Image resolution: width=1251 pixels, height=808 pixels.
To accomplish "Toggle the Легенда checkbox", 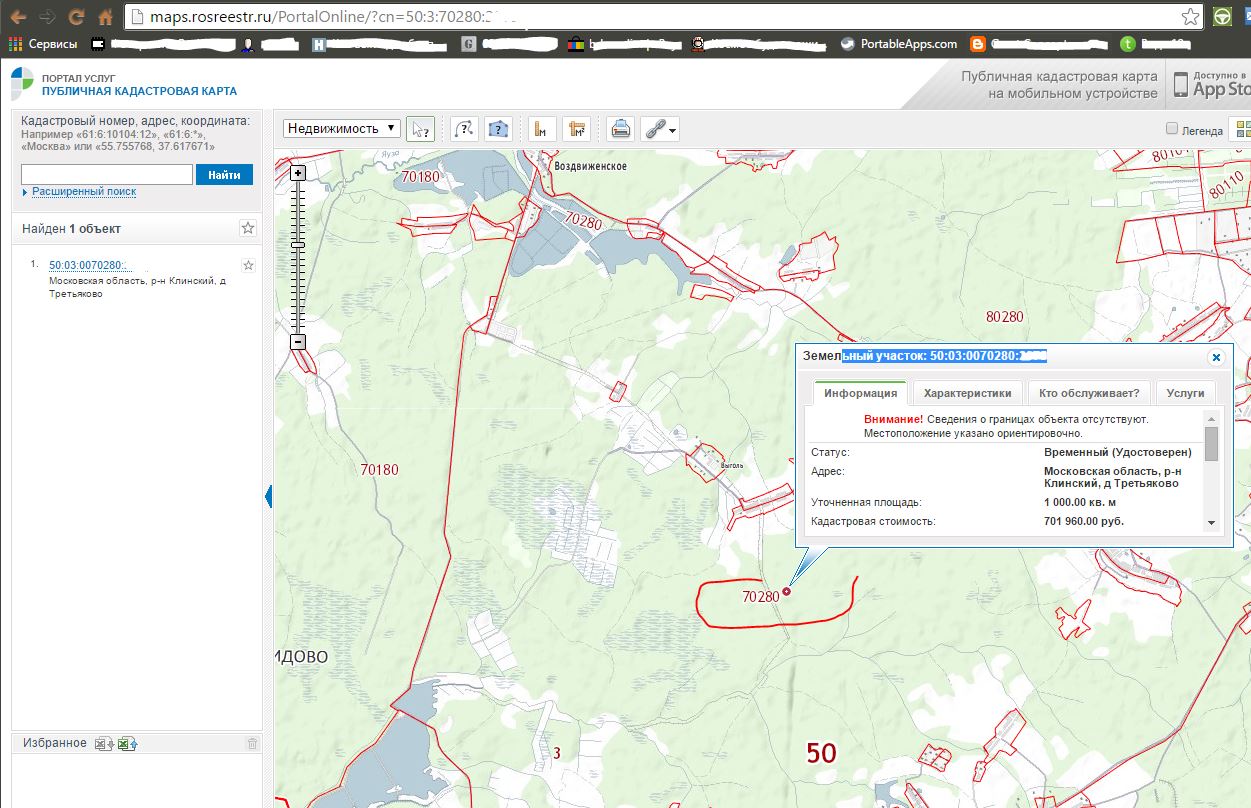I will coord(1172,129).
